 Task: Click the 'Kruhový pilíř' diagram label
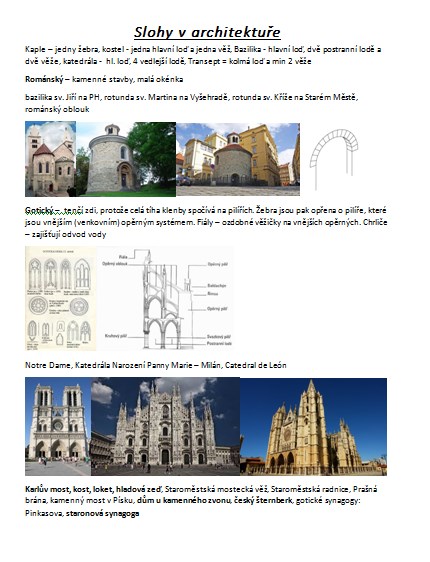[x=116, y=336]
